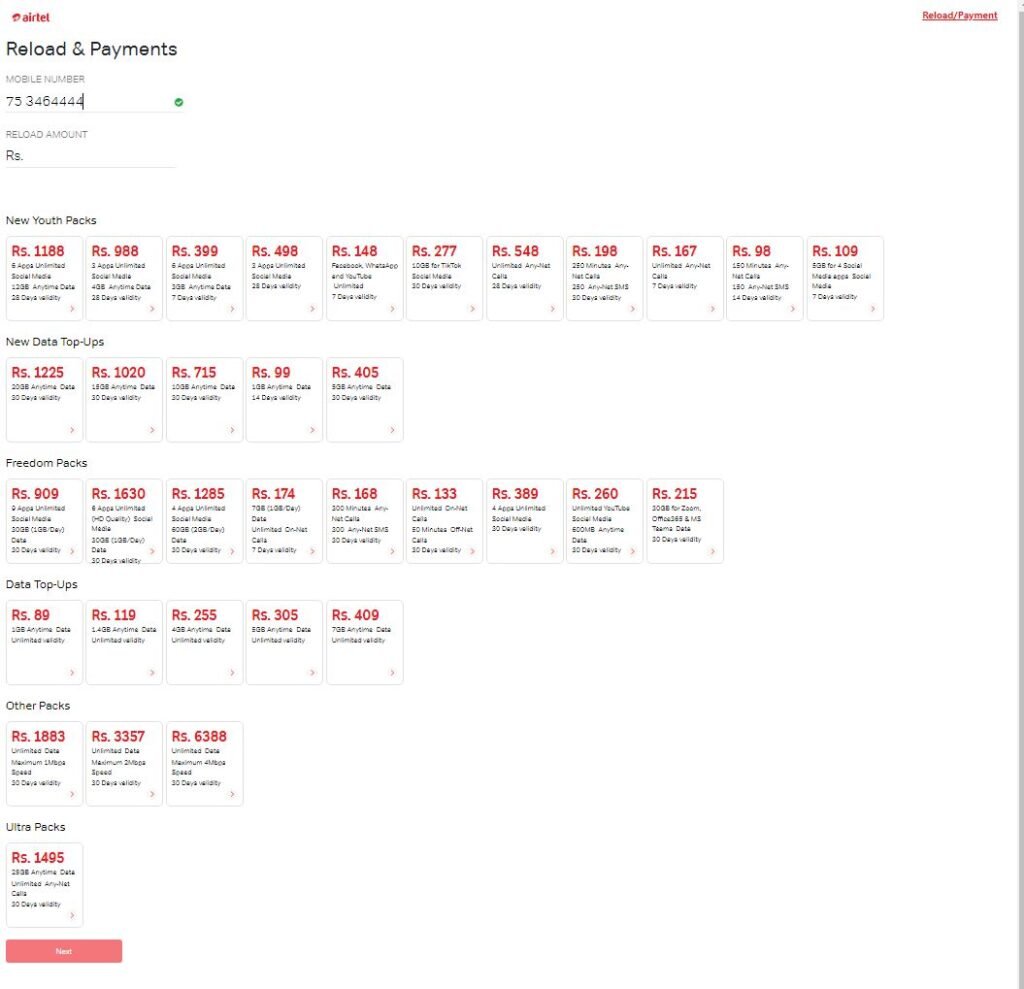Click the New Youth Packs heading
This screenshot has width=1024, height=989.
point(51,220)
